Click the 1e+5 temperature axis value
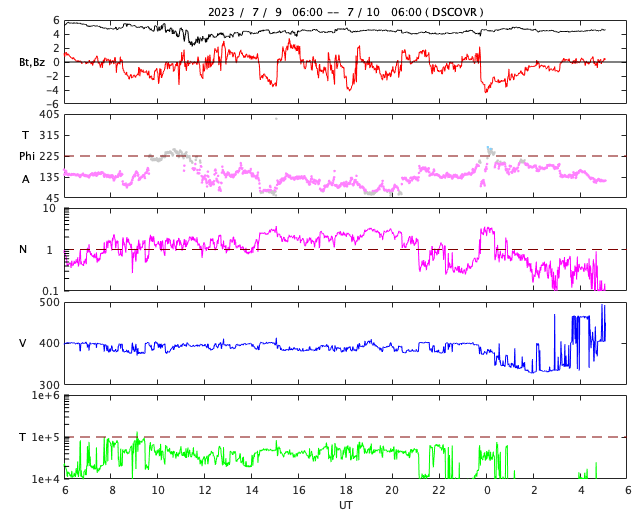Image resolution: width=640 pixels, height=512 pixels. pyautogui.click(x=46, y=437)
